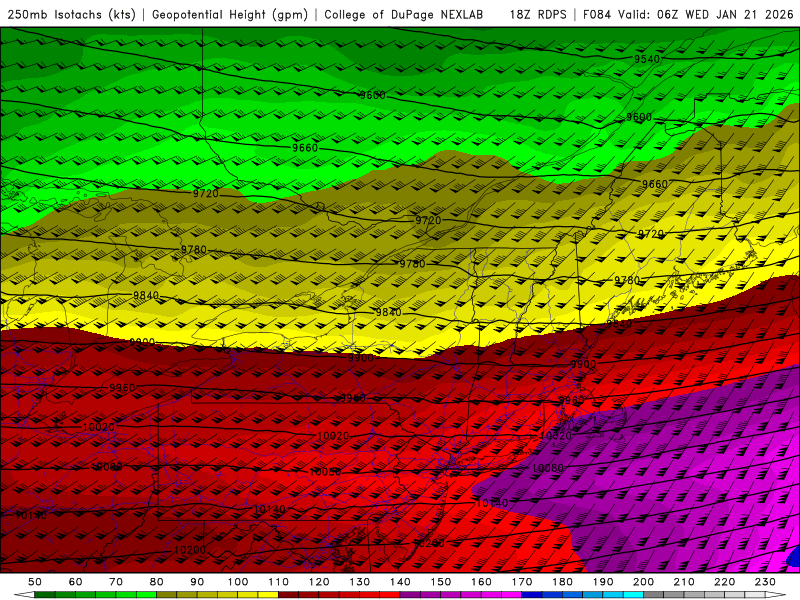Click the 9540 height contour label
This screenshot has width=800, height=600.
(647, 59)
